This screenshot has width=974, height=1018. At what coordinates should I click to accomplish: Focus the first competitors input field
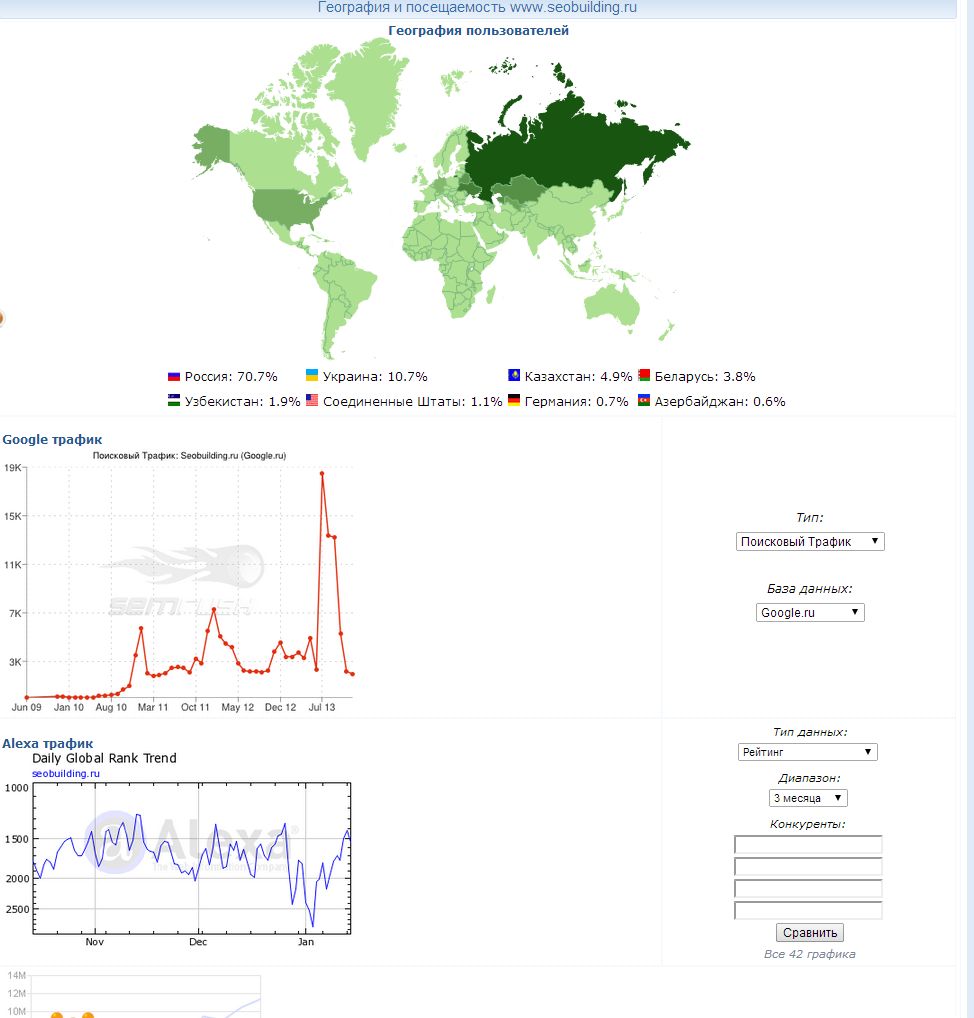point(808,845)
